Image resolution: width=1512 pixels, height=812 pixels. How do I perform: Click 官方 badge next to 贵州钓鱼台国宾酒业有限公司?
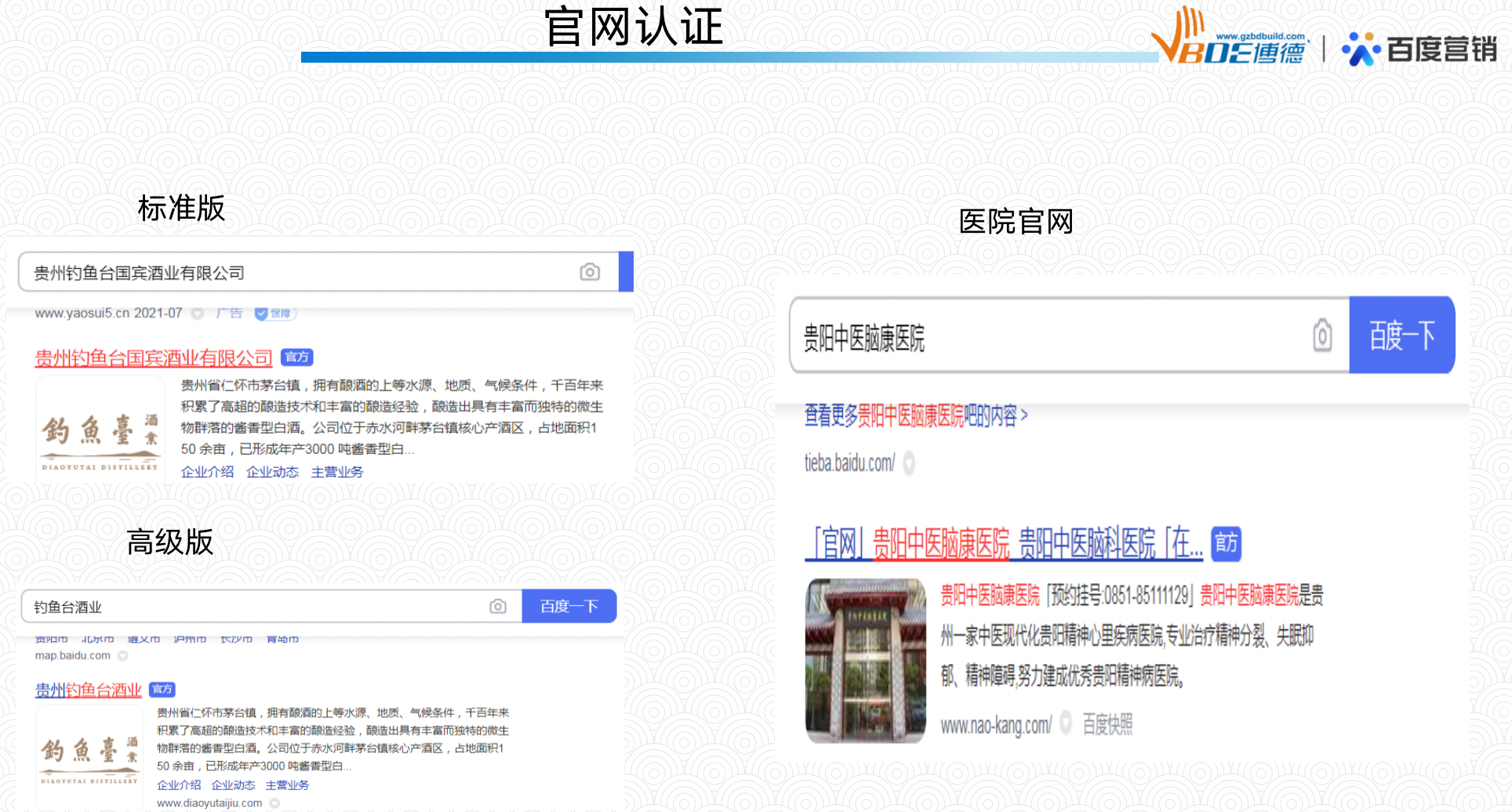pyautogui.click(x=297, y=357)
